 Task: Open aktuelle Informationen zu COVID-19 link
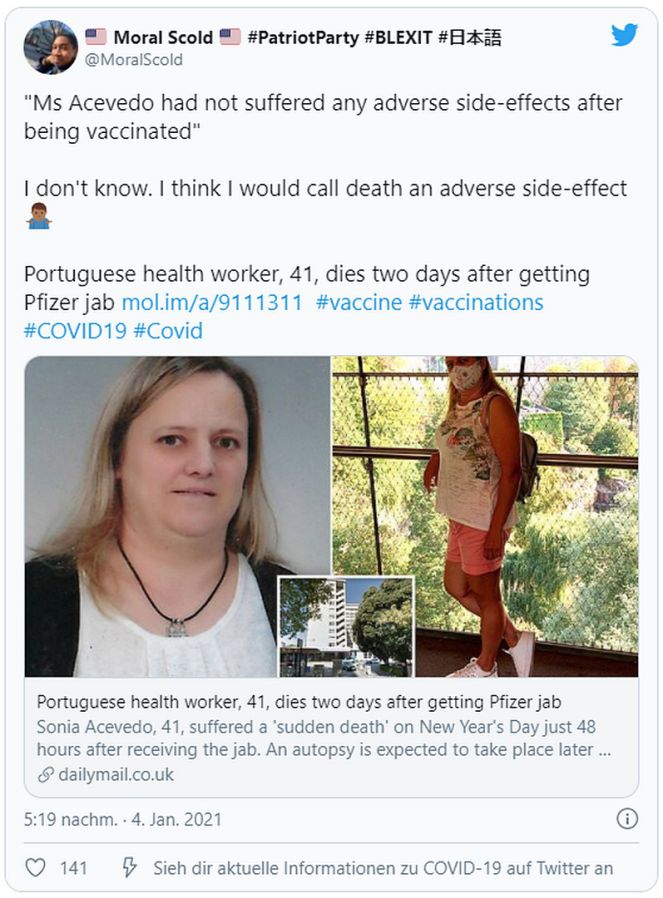point(382,868)
